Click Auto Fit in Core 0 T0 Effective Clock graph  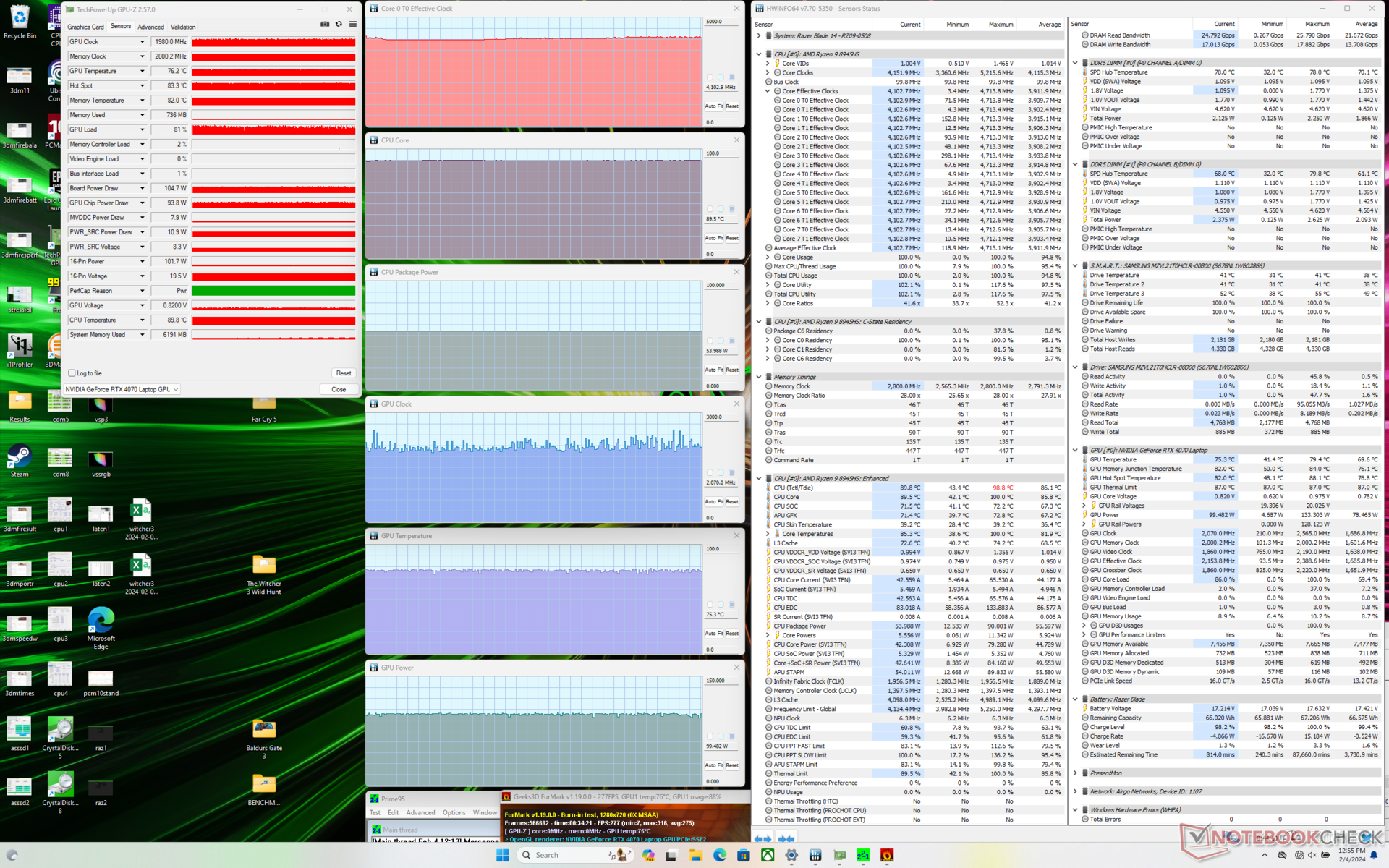pos(714,106)
